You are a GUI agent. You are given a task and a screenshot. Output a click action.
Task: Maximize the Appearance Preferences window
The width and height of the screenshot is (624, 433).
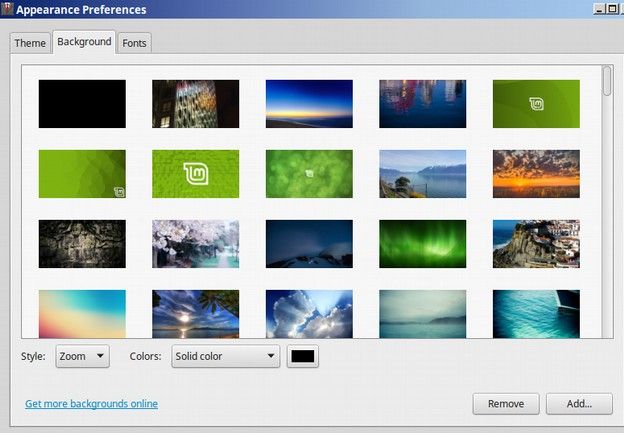[612, 8]
